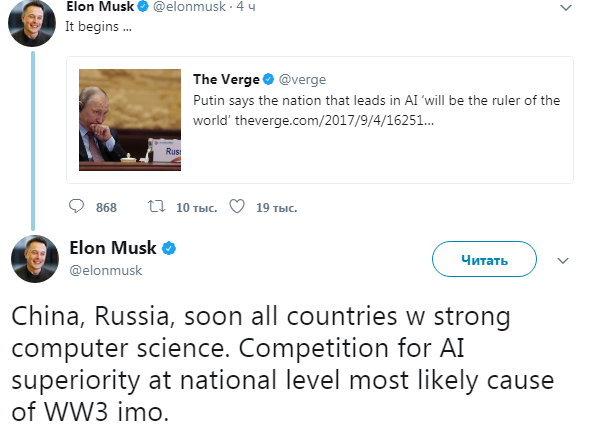Click the reply speech-bubble icon
This screenshot has width=601, height=429.
click(78, 207)
